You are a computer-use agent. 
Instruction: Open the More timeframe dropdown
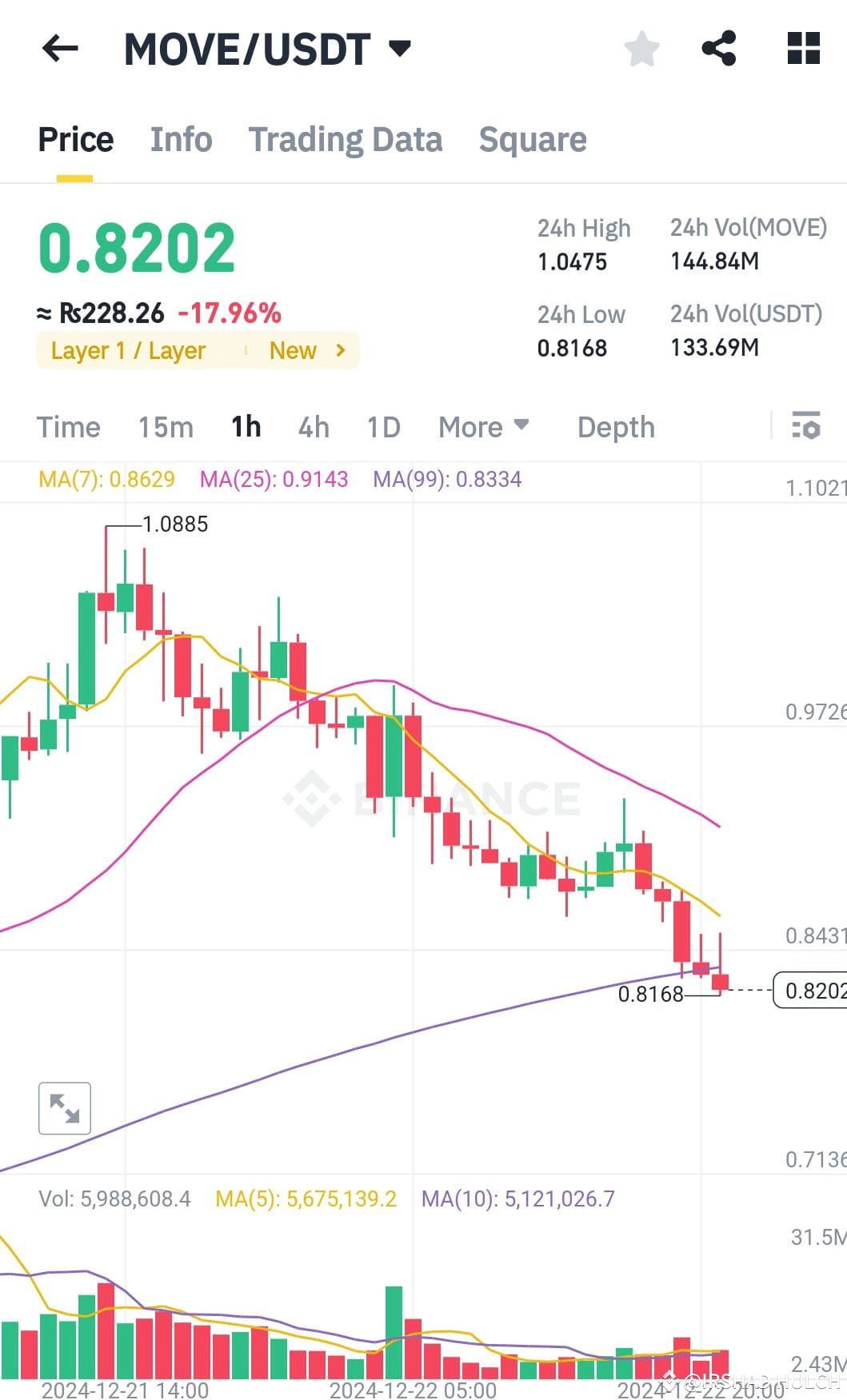[482, 427]
